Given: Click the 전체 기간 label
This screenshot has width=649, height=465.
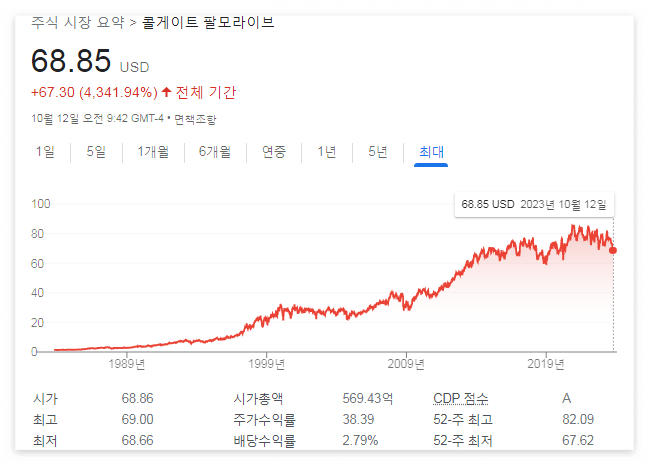Looking at the screenshot, I should click(206, 92).
